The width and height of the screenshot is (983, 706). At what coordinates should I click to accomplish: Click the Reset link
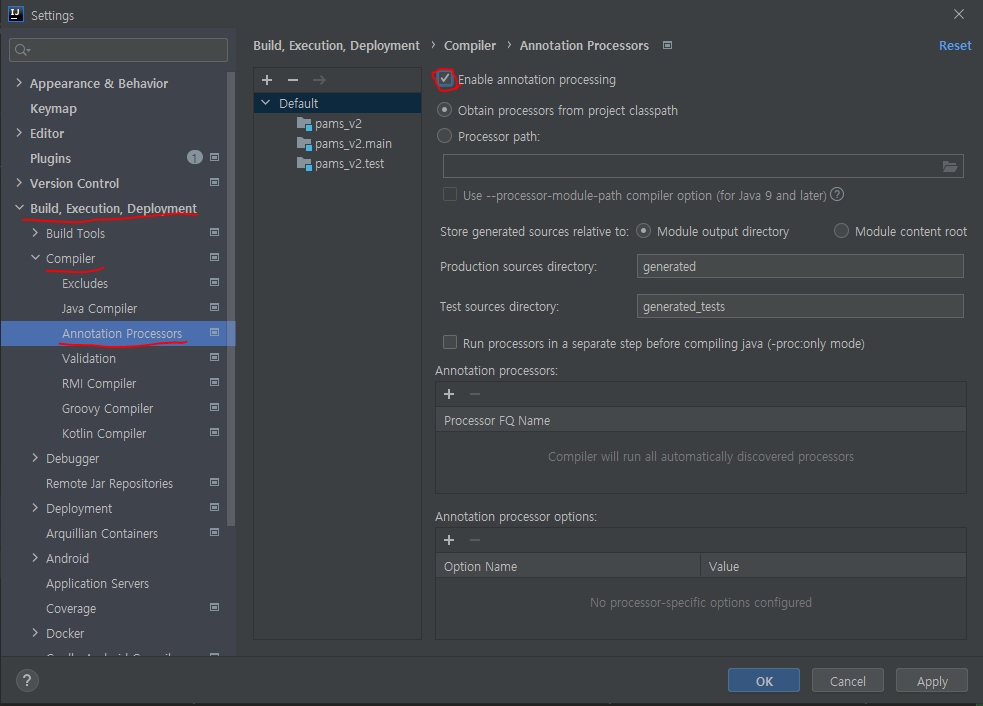(x=955, y=46)
